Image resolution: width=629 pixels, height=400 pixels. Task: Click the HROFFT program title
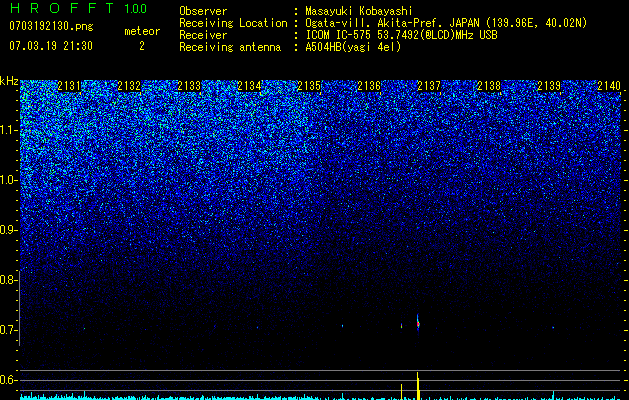pos(62,8)
